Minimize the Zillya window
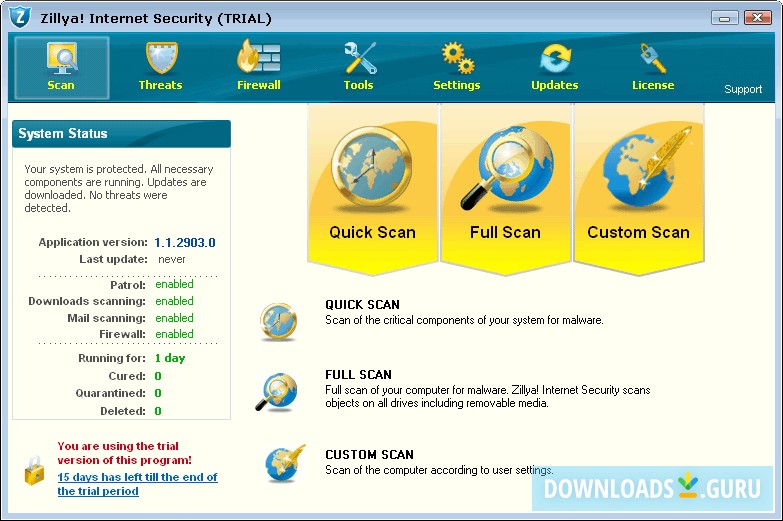Screen dimensions: 783x521 tap(725, 18)
